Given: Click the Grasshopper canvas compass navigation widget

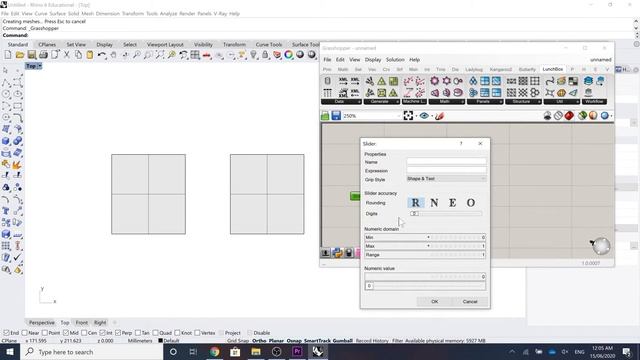Looking at the screenshot, I should pos(600,246).
